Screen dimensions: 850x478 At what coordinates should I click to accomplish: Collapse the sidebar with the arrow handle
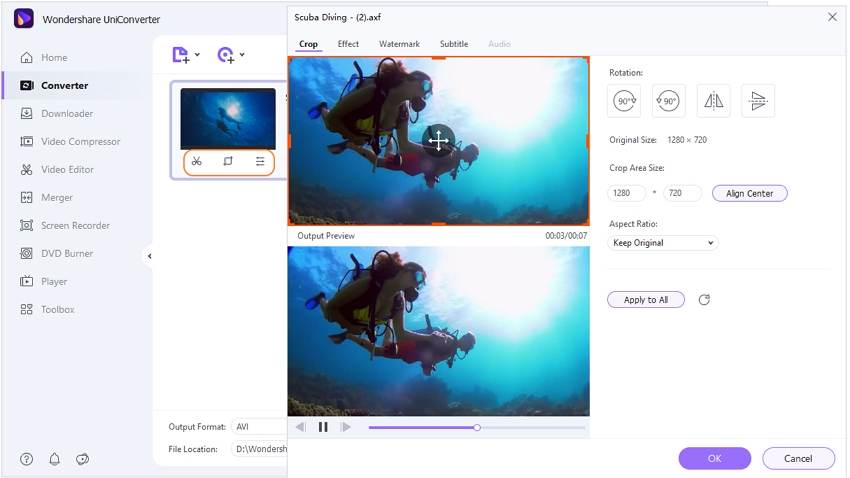coord(149,256)
